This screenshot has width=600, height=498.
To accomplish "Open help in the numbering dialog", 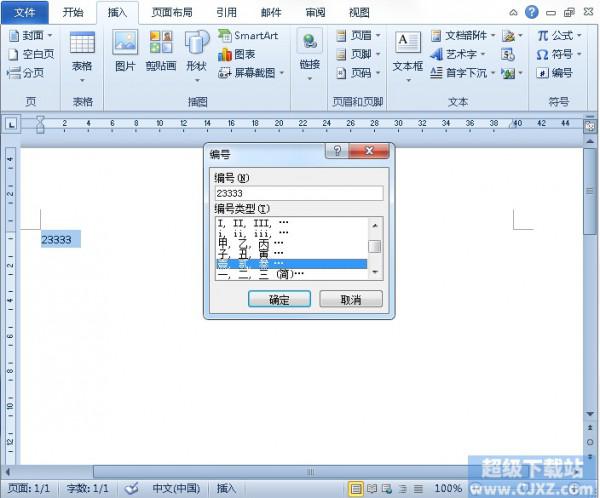I will (337, 150).
